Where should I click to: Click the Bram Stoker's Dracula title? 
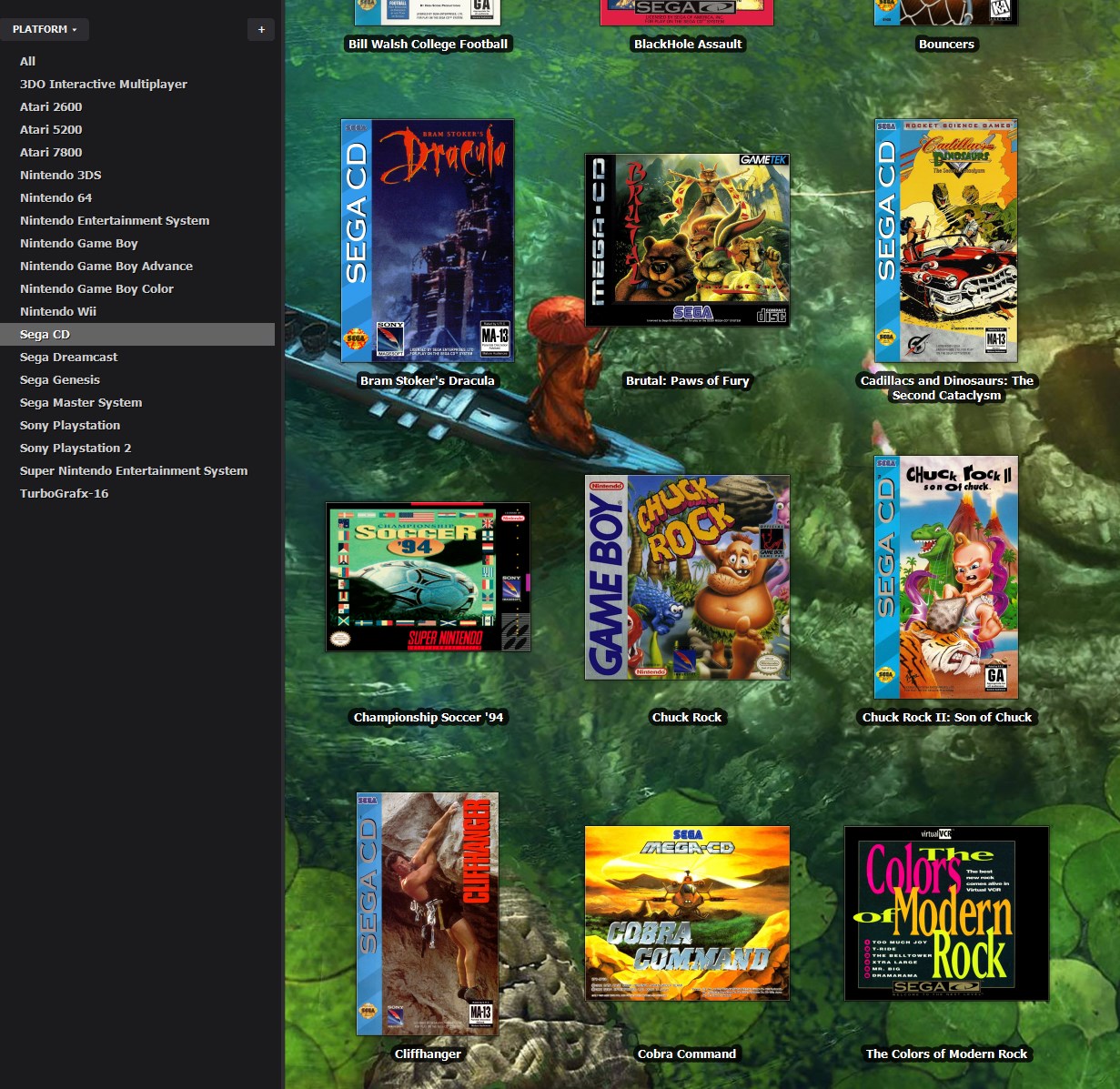[x=428, y=380]
